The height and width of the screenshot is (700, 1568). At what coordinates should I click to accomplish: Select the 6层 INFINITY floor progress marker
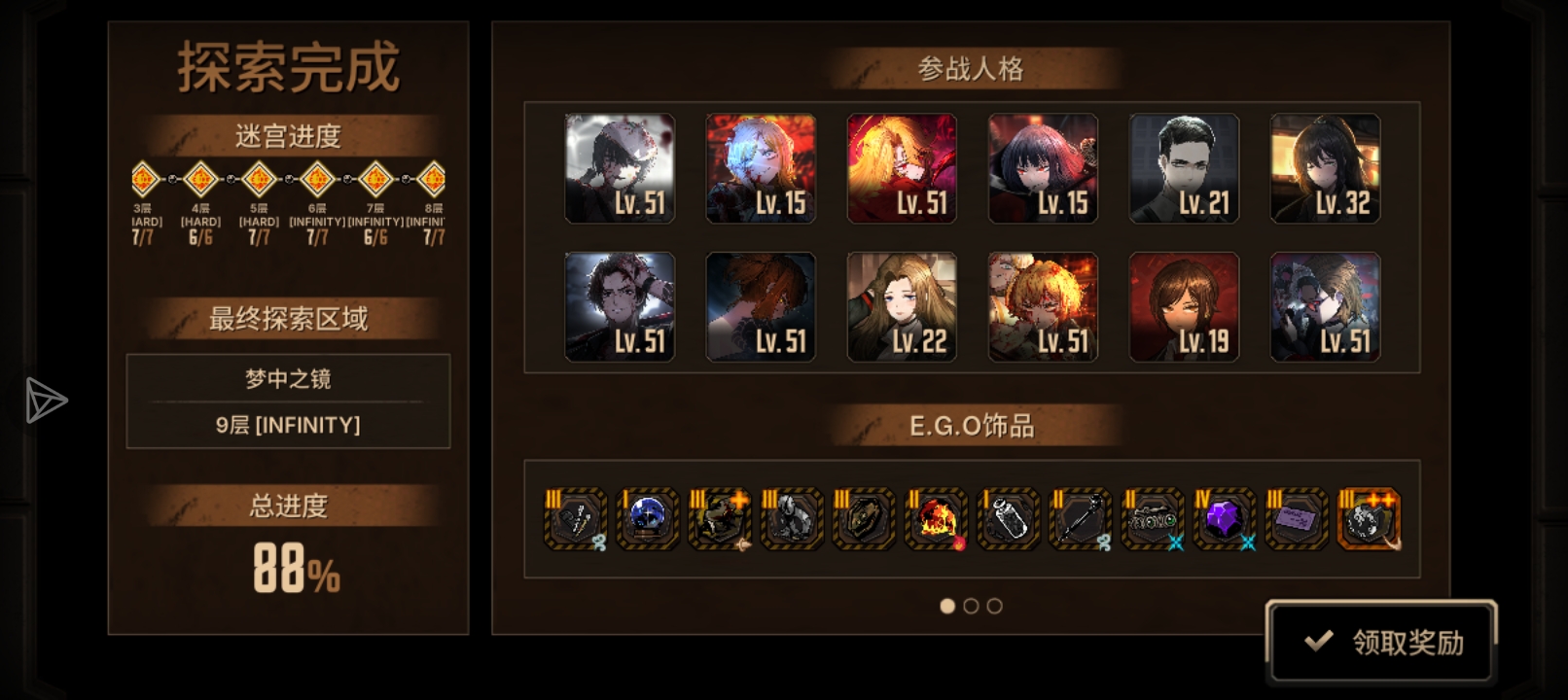point(317,179)
